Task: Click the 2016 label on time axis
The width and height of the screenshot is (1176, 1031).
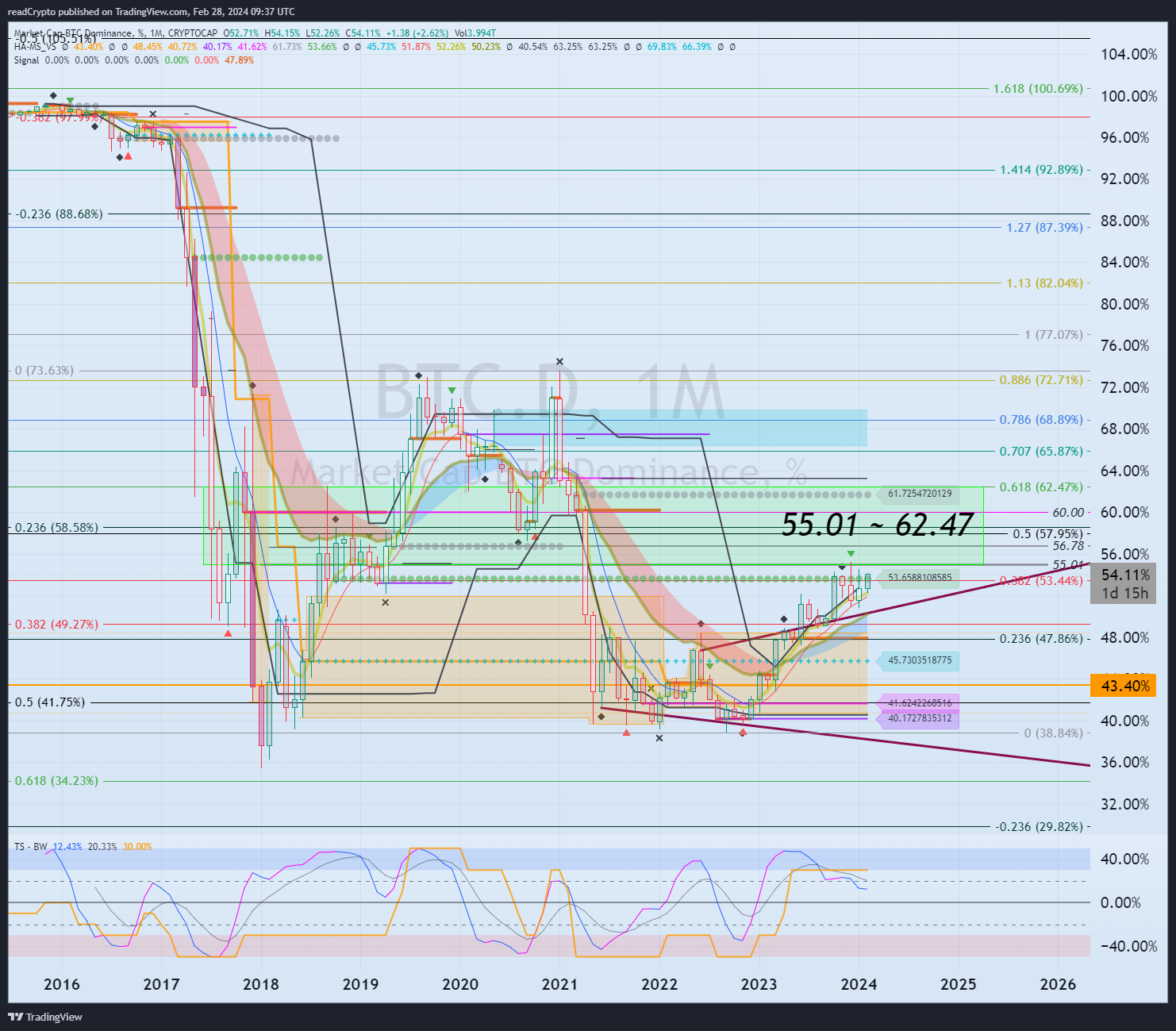Action: [62, 984]
